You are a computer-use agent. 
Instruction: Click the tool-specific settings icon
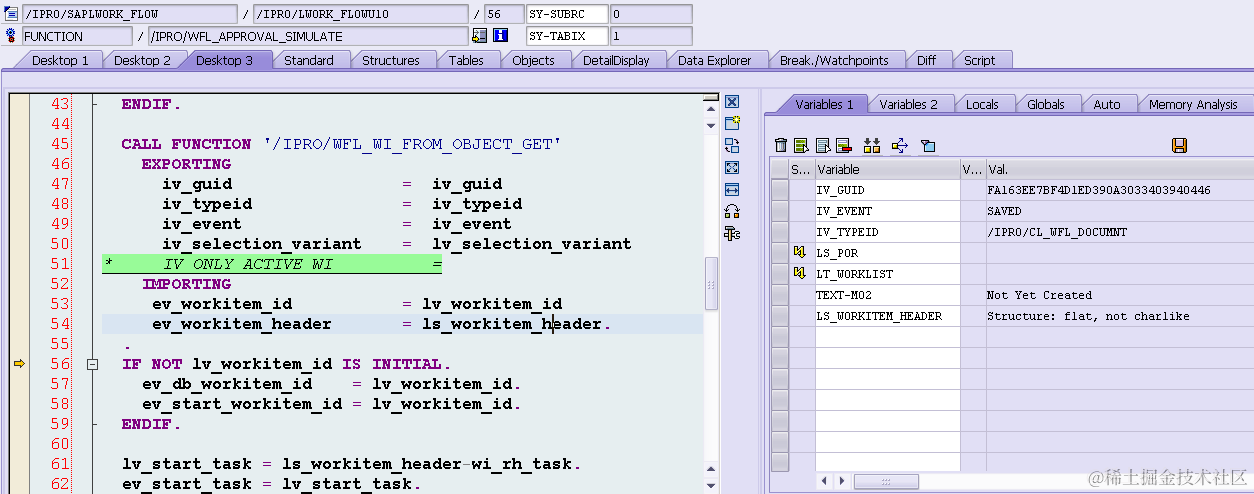pyautogui.click(x=731, y=233)
